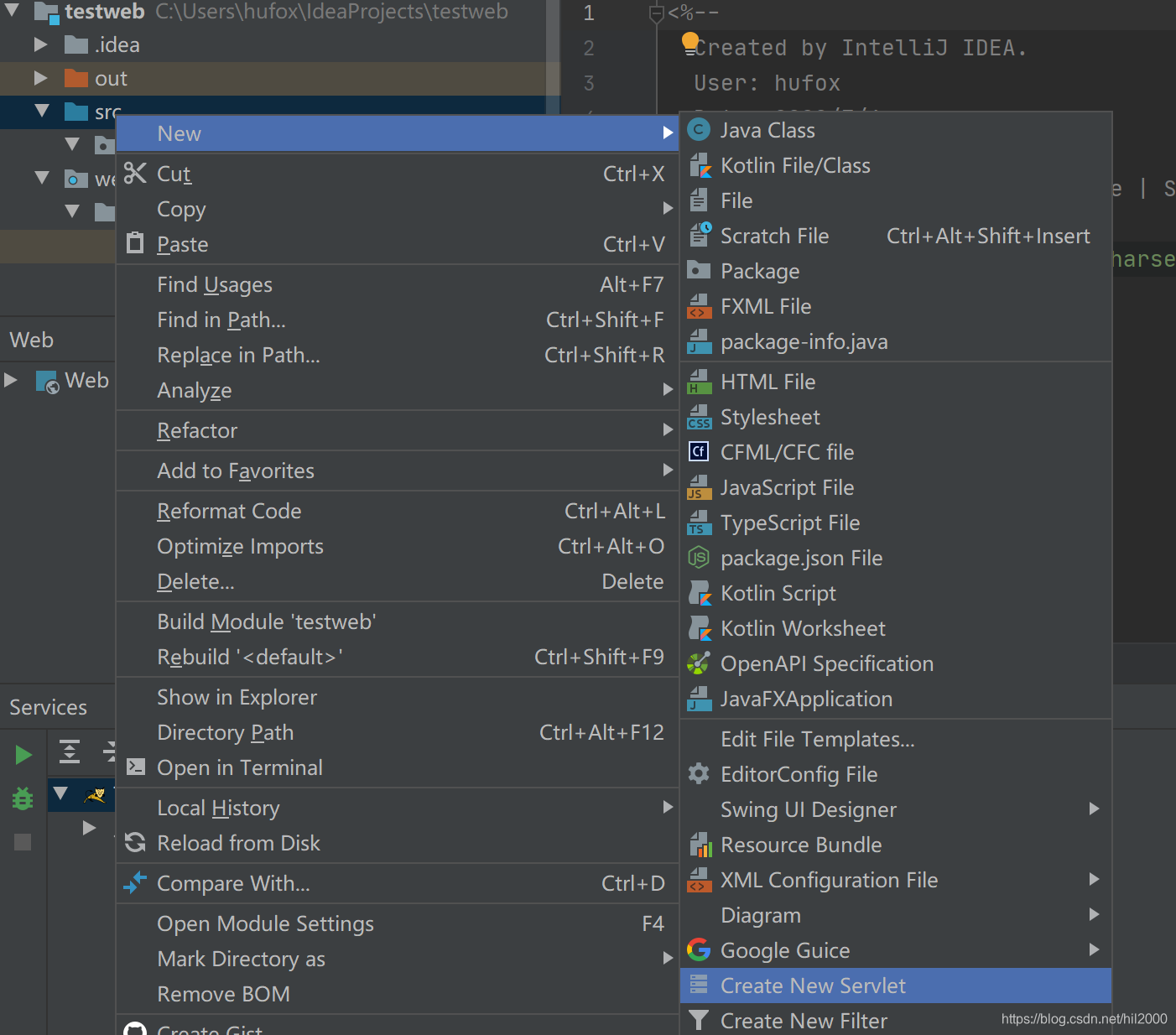The width and height of the screenshot is (1176, 1035).
Task: Click the Stop square in Services
Action: [23, 841]
